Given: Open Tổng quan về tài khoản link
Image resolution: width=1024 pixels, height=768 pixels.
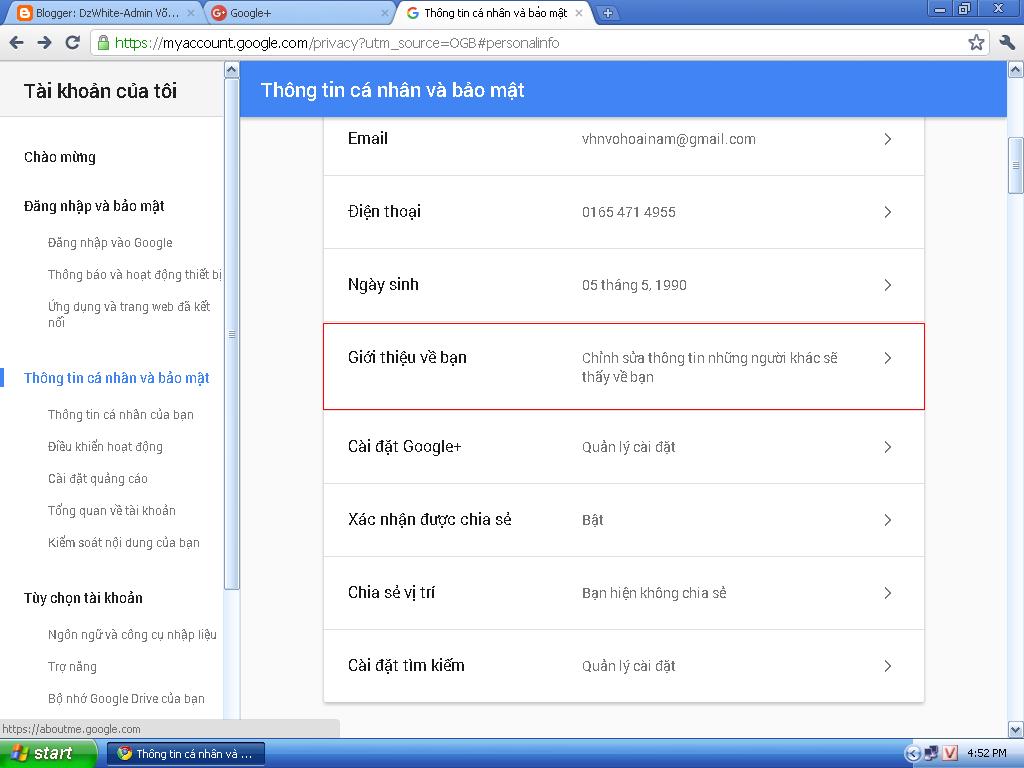Looking at the screenshot, I should coord(112,511).
